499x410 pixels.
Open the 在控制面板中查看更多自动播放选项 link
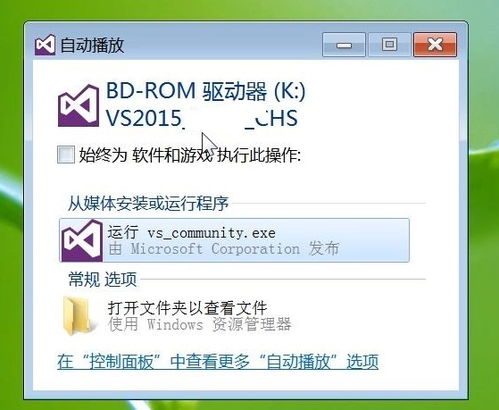(x=218, y=362)
